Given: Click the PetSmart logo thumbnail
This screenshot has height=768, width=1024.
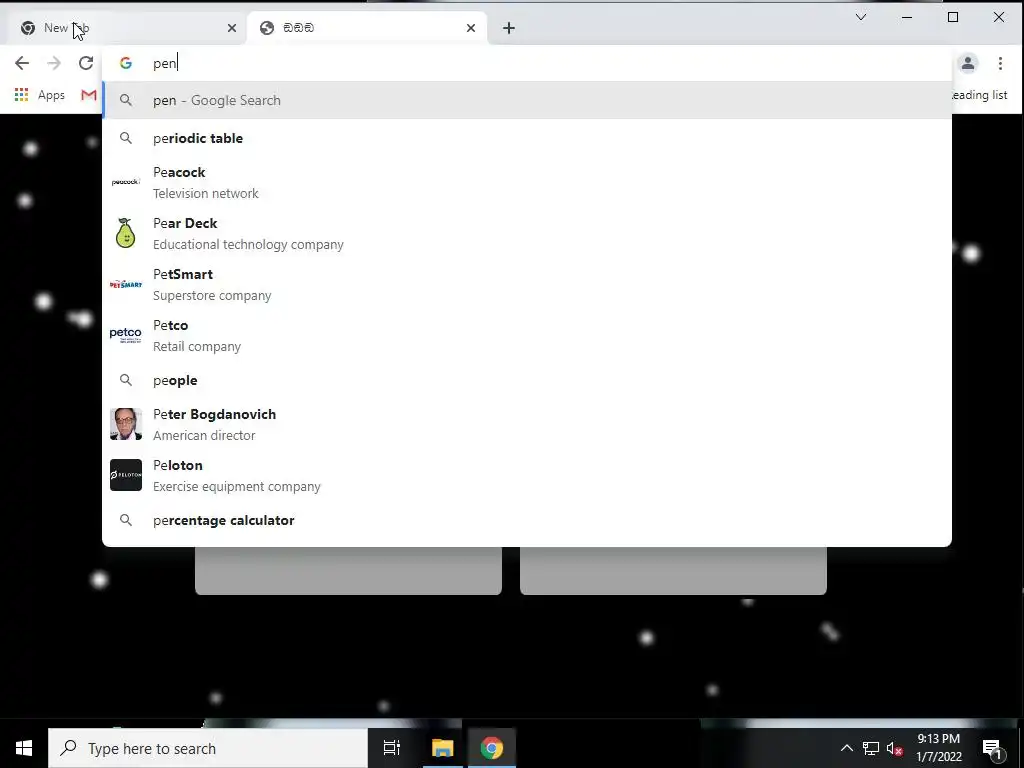Looking at the screenshot, I should pos(125,284).
